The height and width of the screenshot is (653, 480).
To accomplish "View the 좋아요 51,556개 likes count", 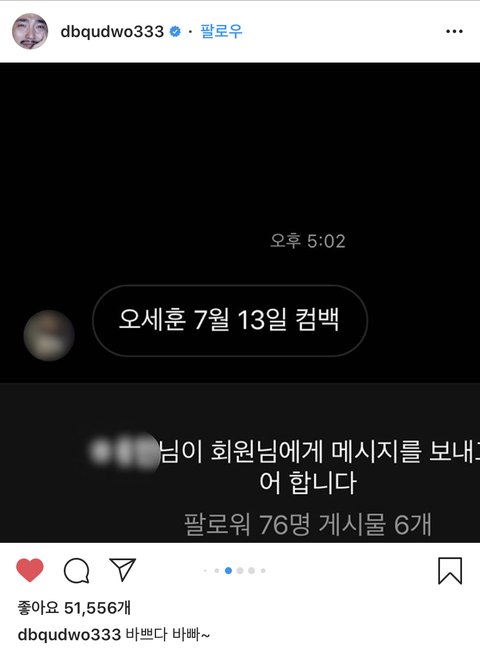I will pyautogui.click(x=74, y=608).
